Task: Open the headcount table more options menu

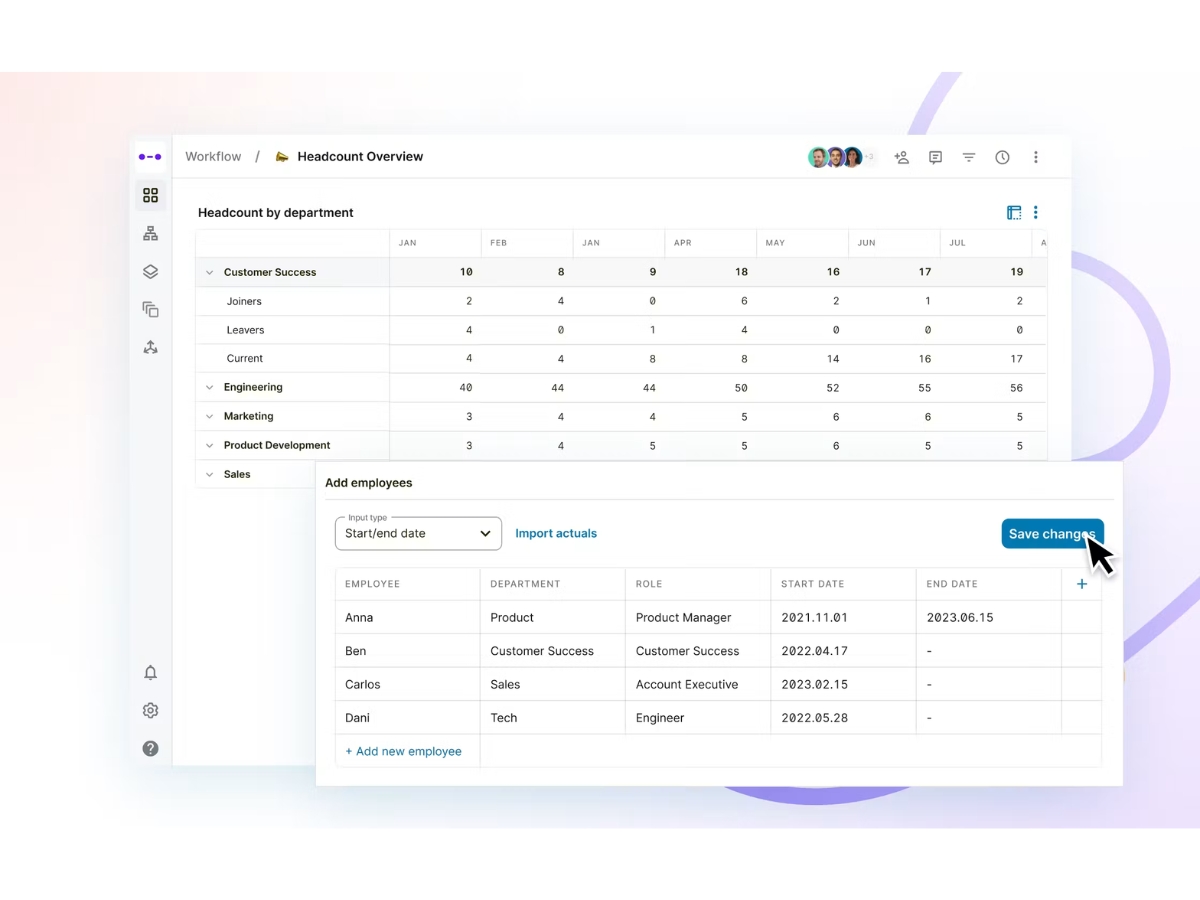Action: pyautogui.click(x=1036, y=212)
